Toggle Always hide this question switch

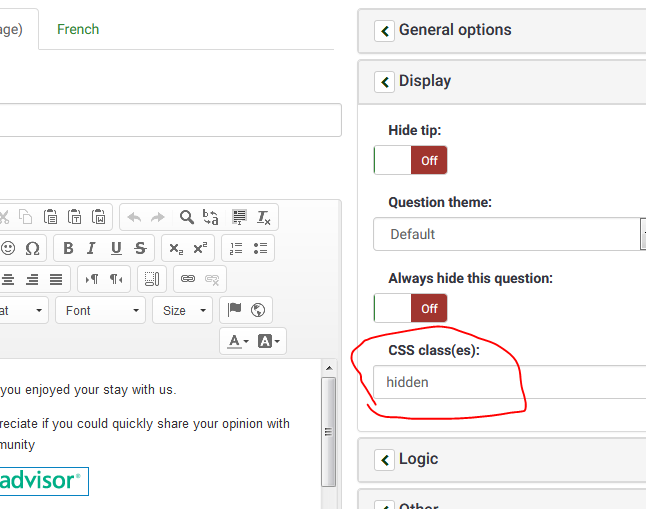coord(410,308)
